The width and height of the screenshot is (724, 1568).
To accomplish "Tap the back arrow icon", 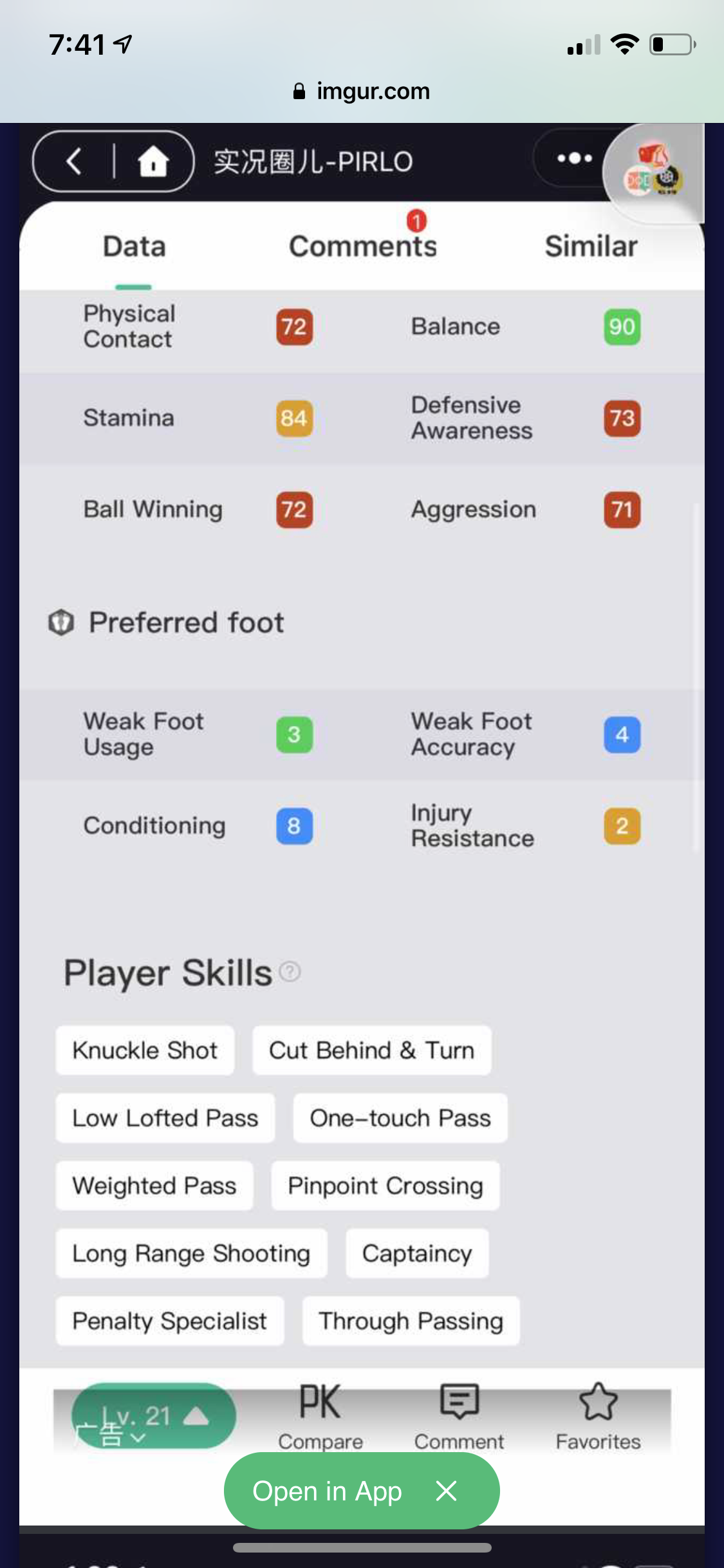I will pyautogui.click(x=73, y=161).
